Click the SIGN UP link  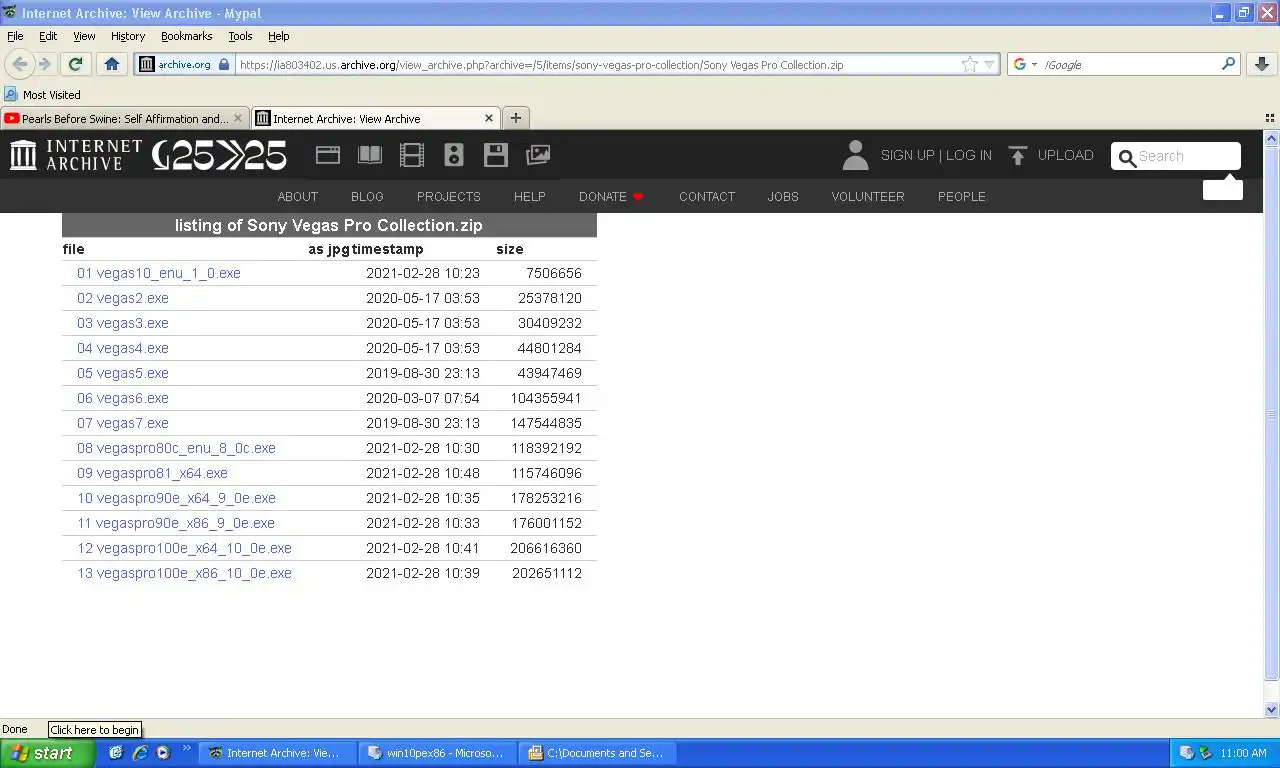tap(907, 155)
